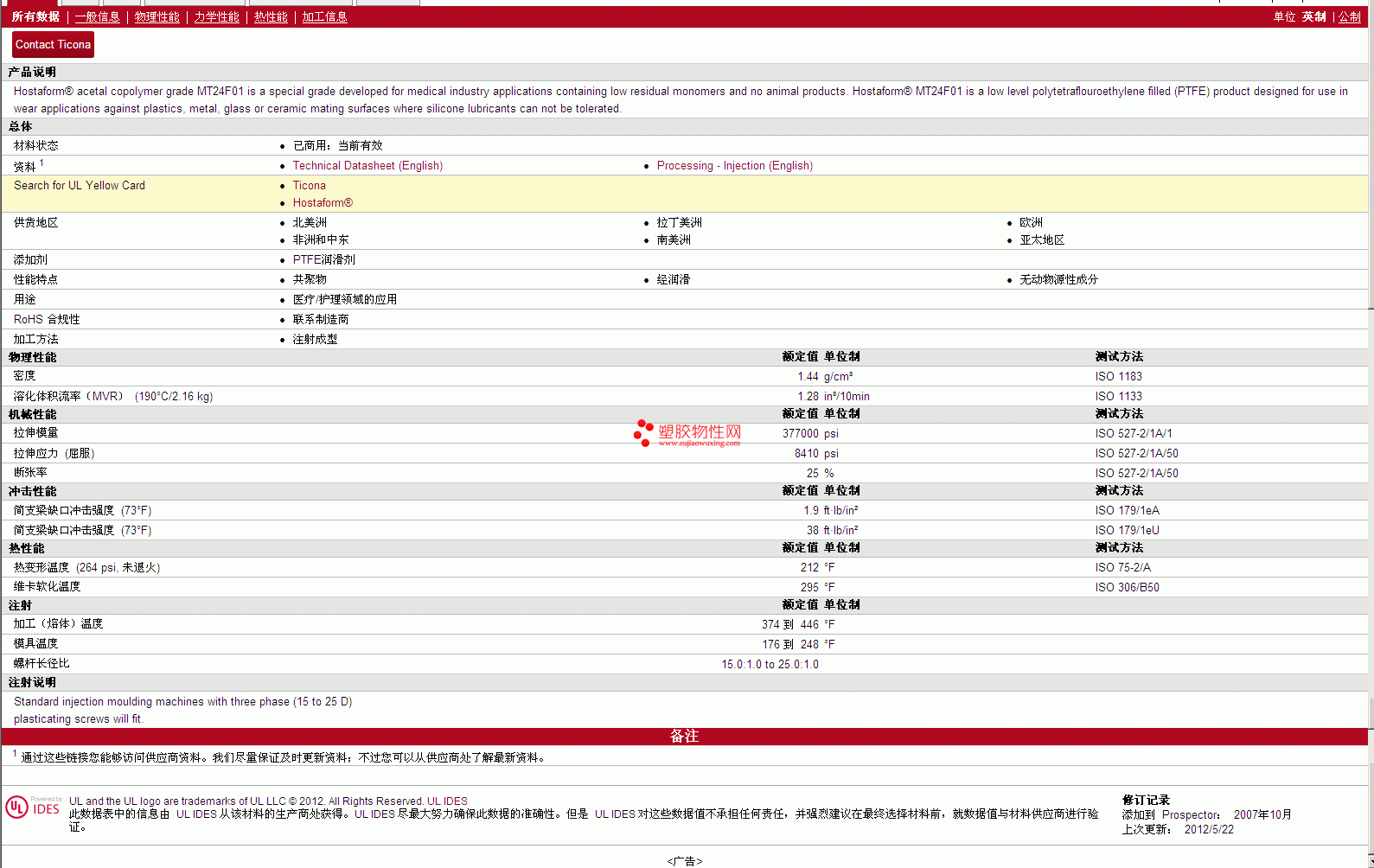Click the 修订记录 heading
The height and width of the screenshot is (868, 1374).
click(x=1146, y=801)
